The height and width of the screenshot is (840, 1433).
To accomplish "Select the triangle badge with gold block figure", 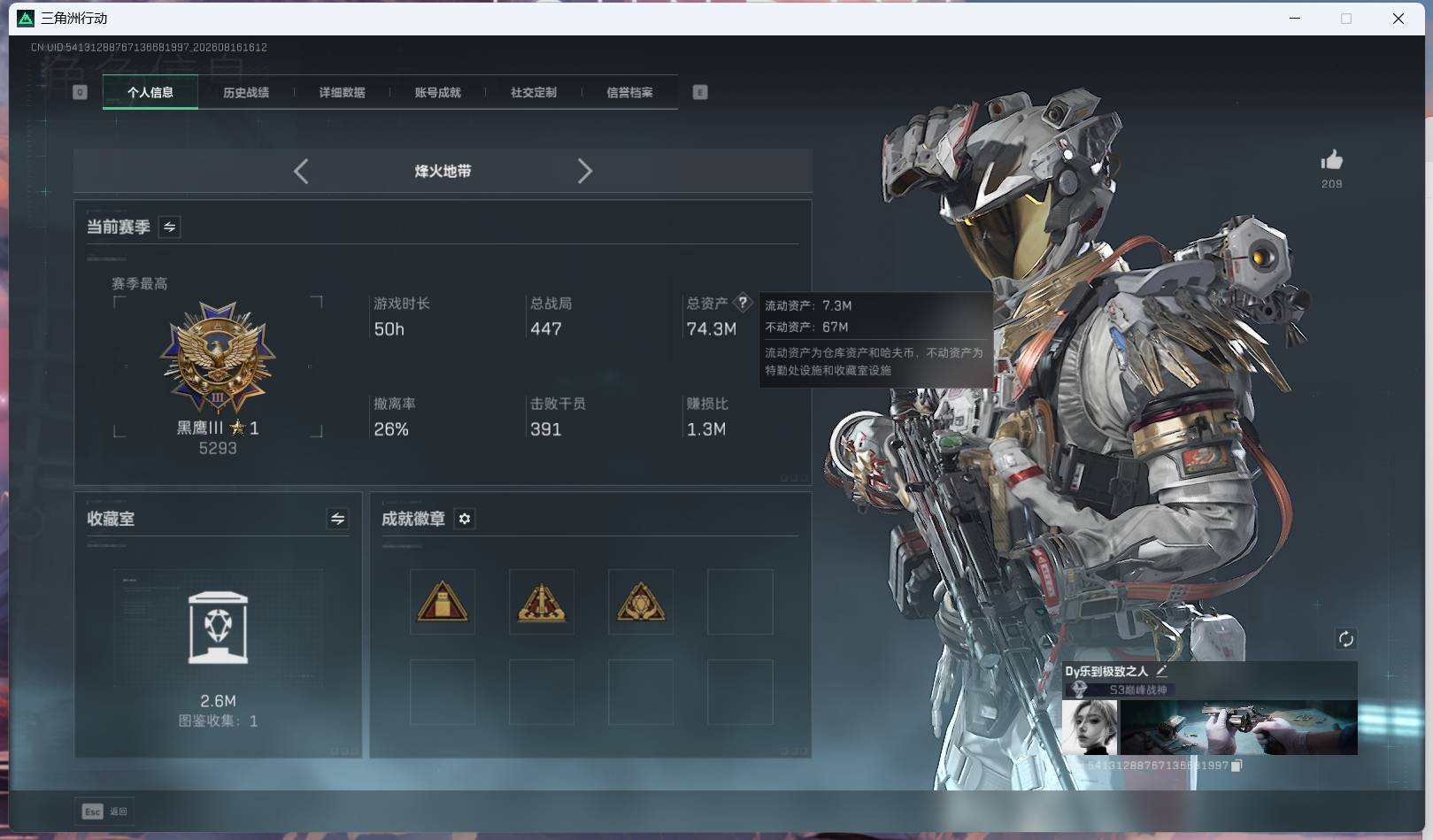I will (443, 602).
